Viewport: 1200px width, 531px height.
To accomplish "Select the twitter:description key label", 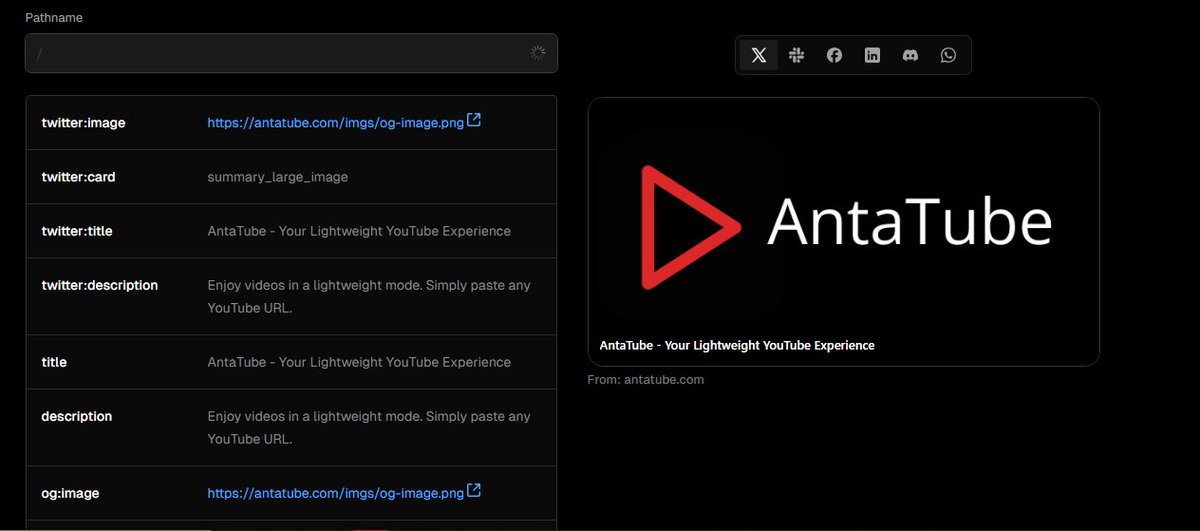I will click(x=100, y=285).
